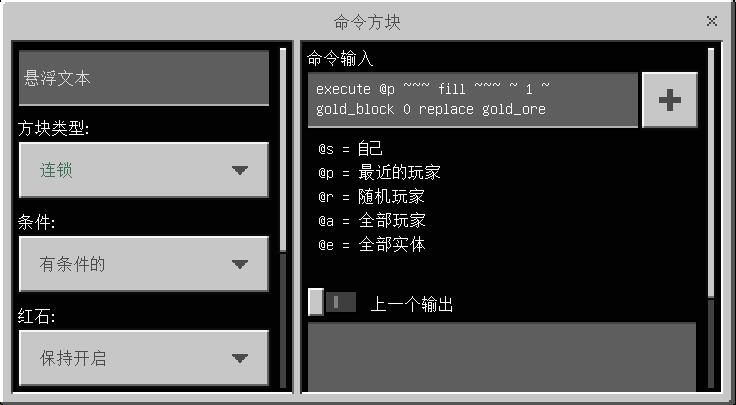The width and height of the screenshot is (736, 405).
Task: Expand the 条件 dropdown showing 有条件的
Action: pos(144,264)
